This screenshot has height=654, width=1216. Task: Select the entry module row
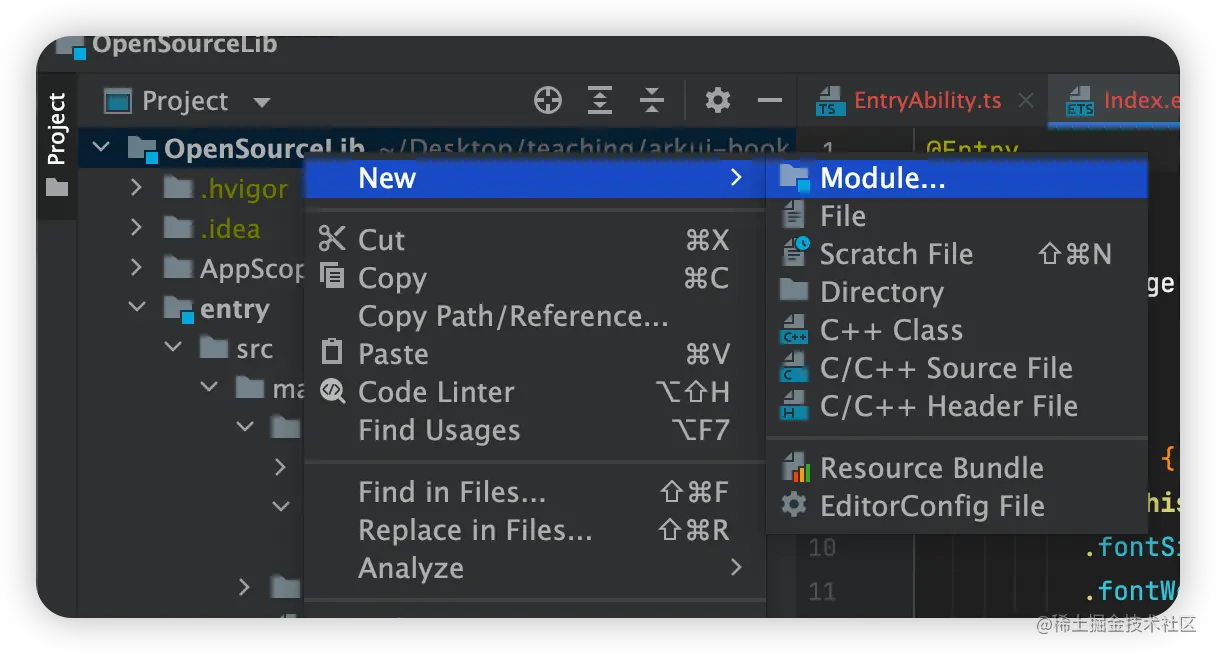190,309
